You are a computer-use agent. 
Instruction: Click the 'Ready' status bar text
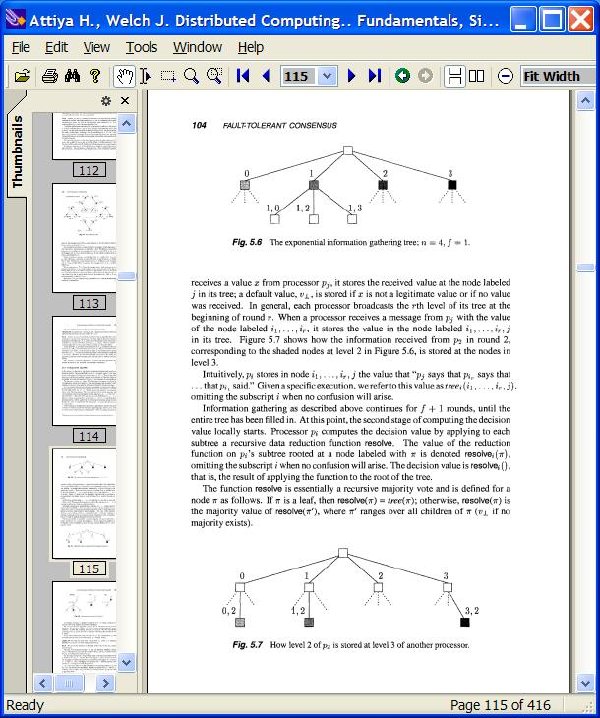tap(25, 705)
